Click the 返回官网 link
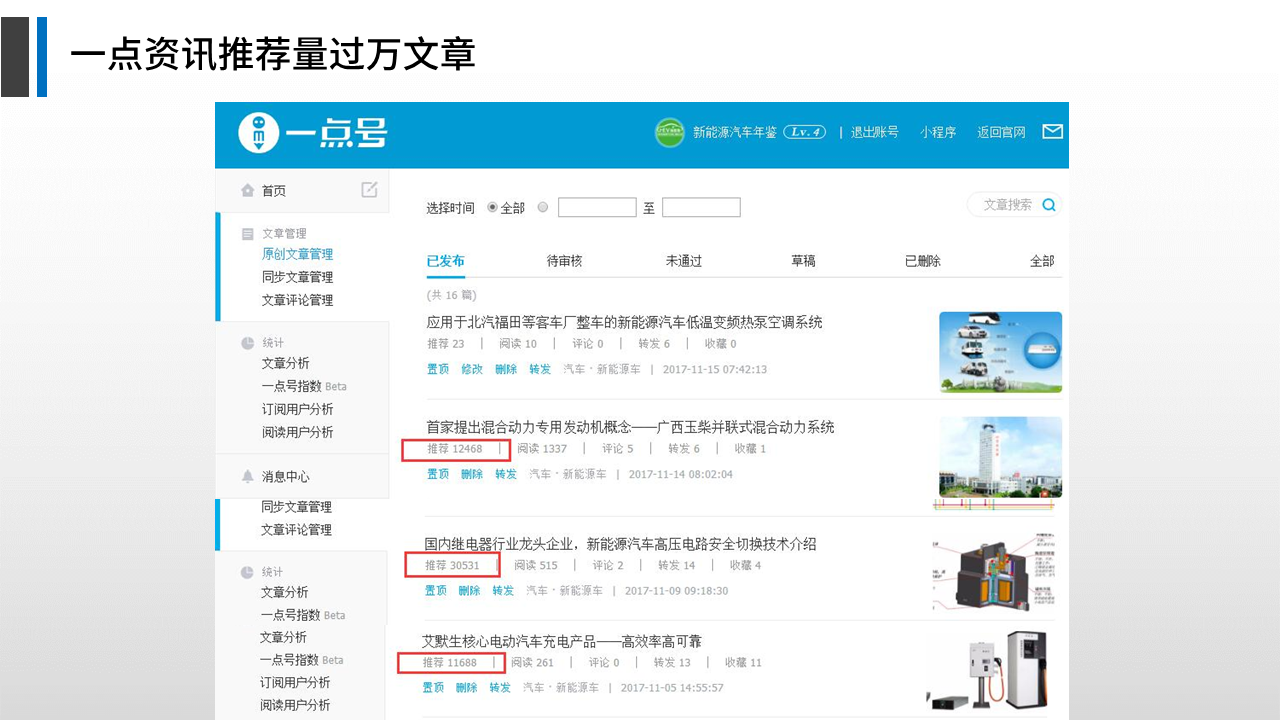This screenshot has height=720, width=1280. [x=1001, y=132]
